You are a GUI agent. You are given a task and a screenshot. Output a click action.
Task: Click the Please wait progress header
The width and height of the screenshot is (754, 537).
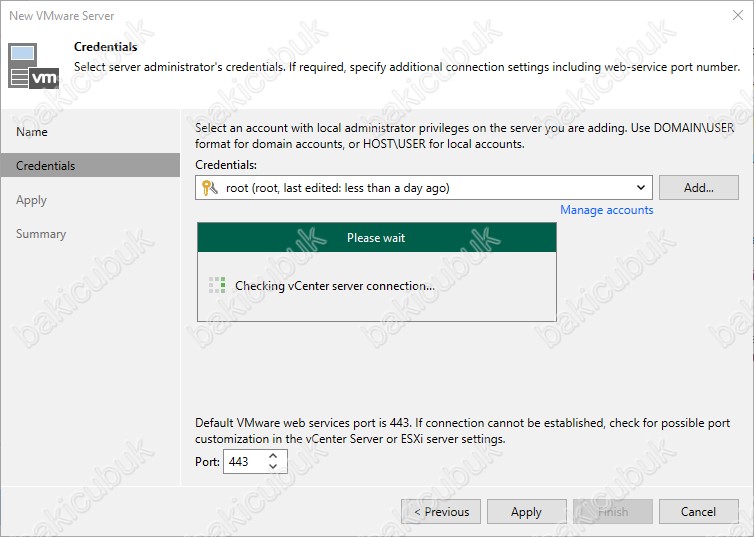pos(377,237)
